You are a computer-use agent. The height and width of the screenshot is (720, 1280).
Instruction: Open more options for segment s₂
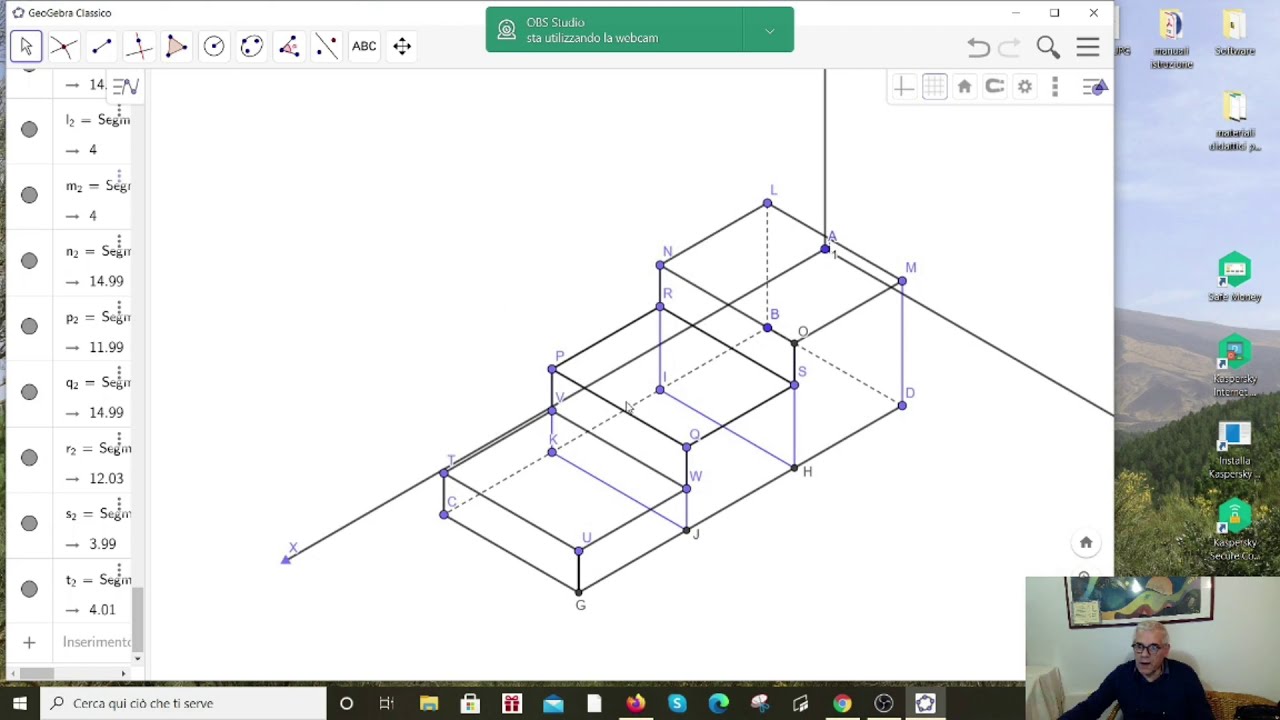119,507
